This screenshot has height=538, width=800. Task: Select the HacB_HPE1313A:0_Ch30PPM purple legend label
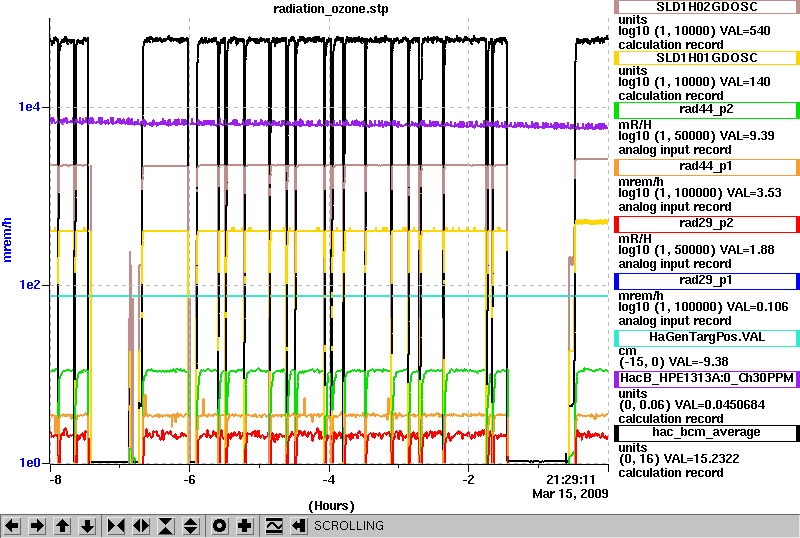coord(707,378)
